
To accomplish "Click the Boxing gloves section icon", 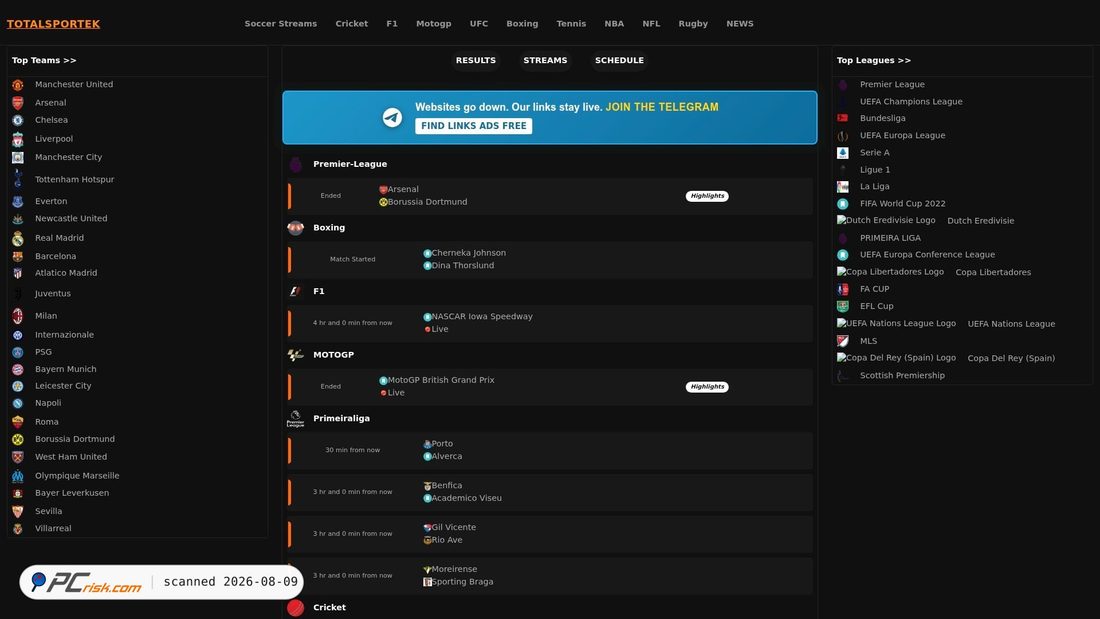I will [295, 228].
